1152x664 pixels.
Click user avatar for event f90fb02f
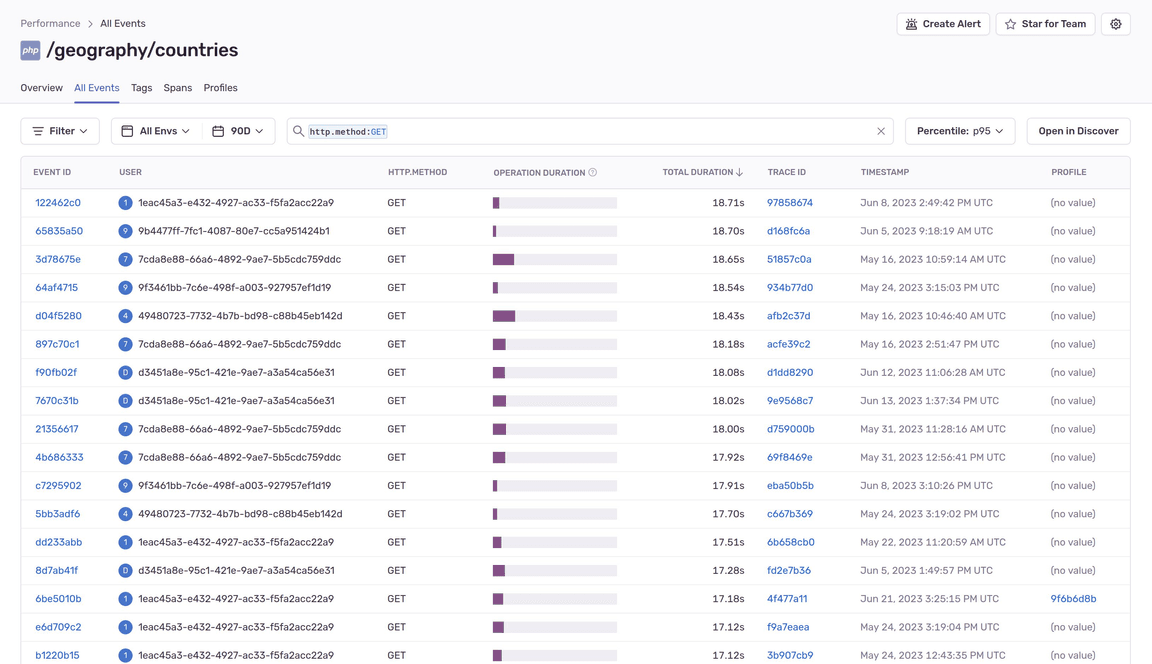126,372
